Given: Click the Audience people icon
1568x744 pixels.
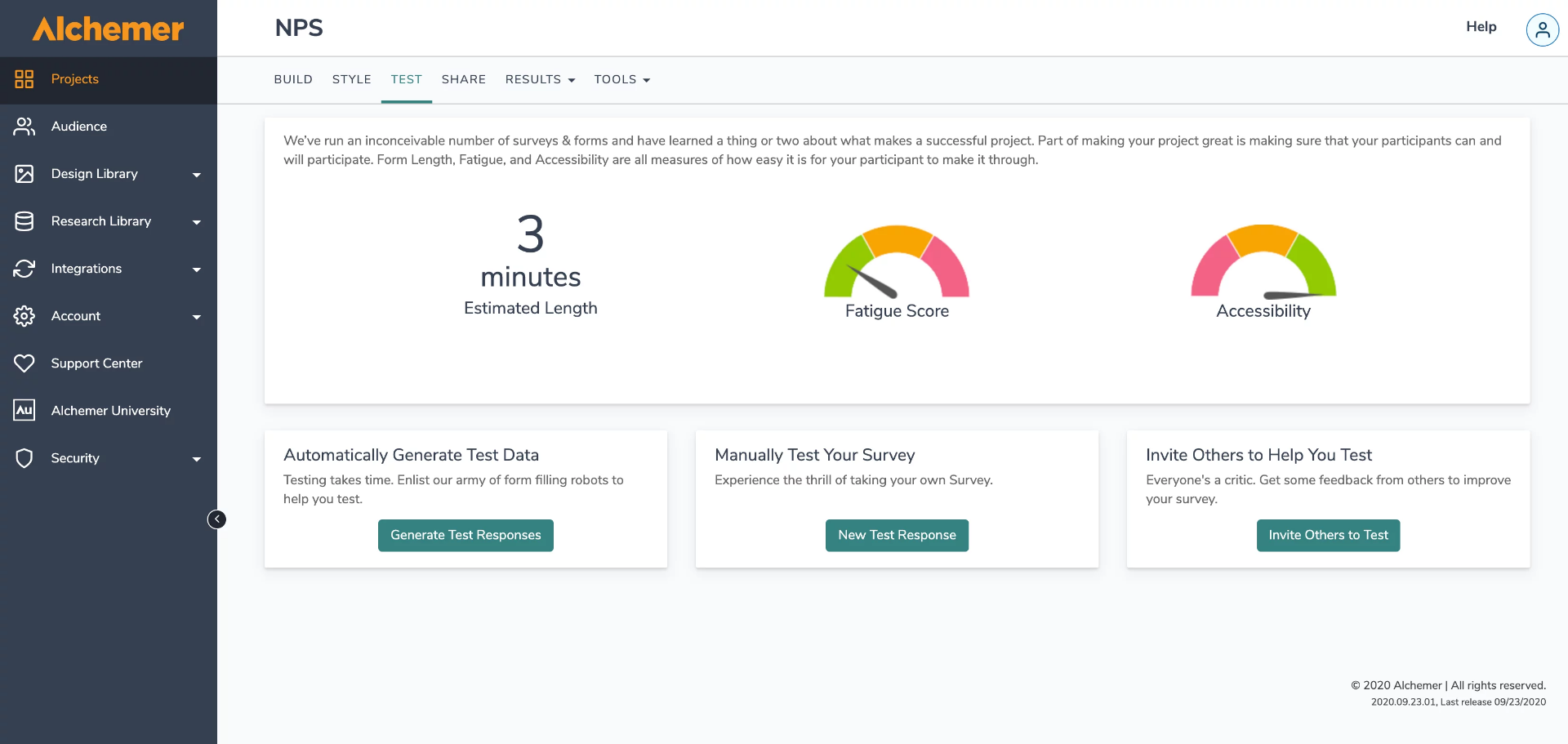Looking at the screenshot, I should coord(24,127).
